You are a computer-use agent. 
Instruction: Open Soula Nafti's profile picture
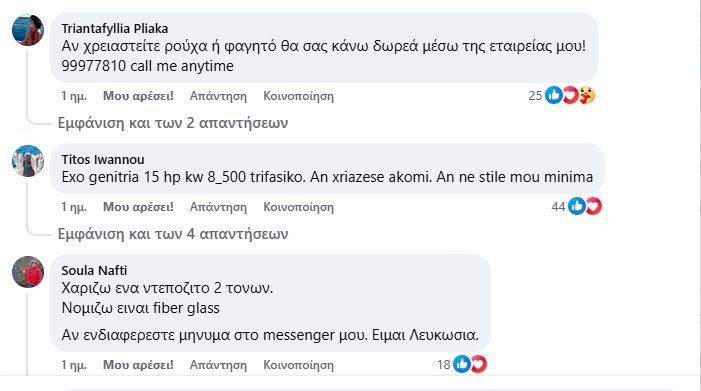click(28, 272)
